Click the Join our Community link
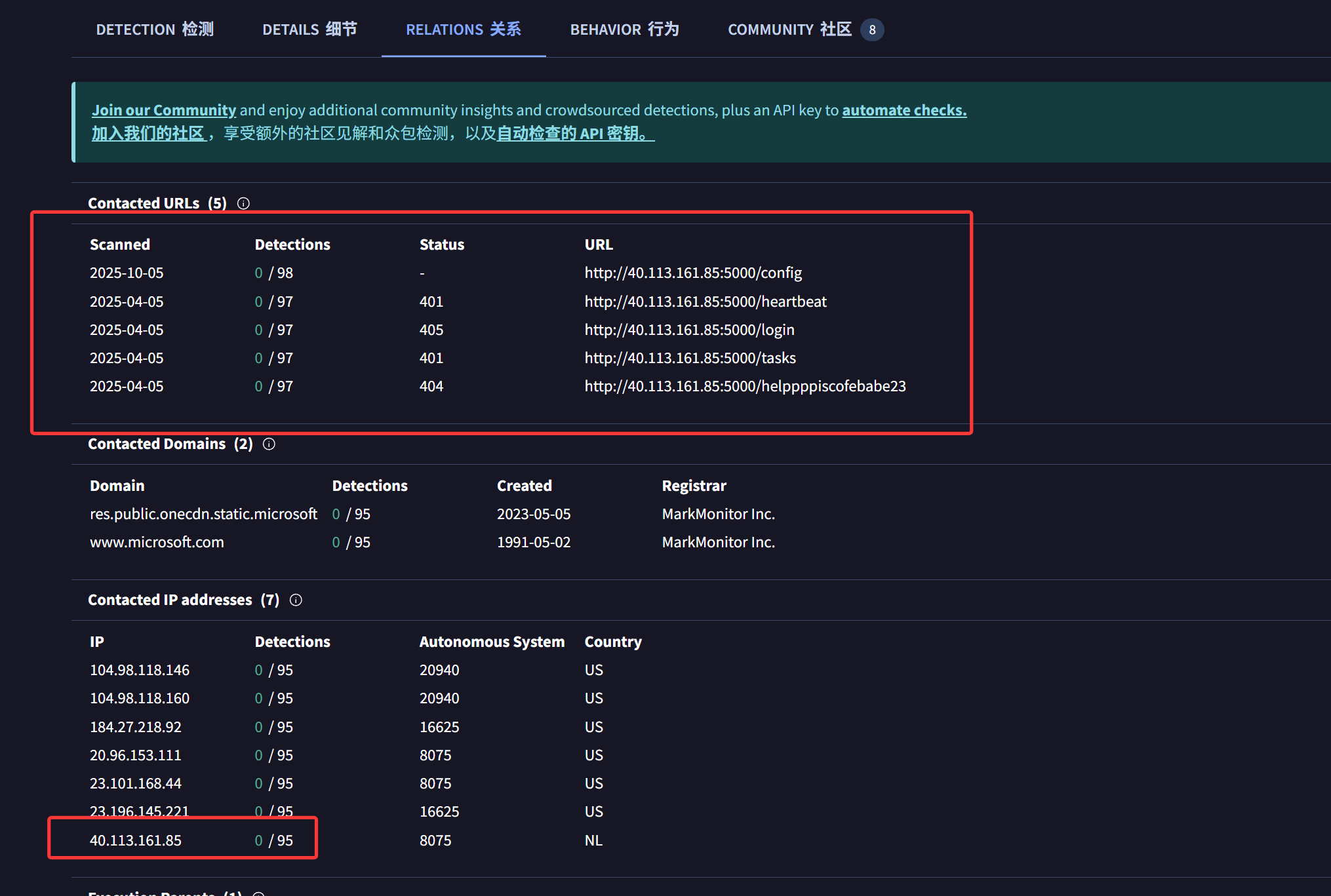Viewport: 1331px width, 896px height. (x=163, y=110)
